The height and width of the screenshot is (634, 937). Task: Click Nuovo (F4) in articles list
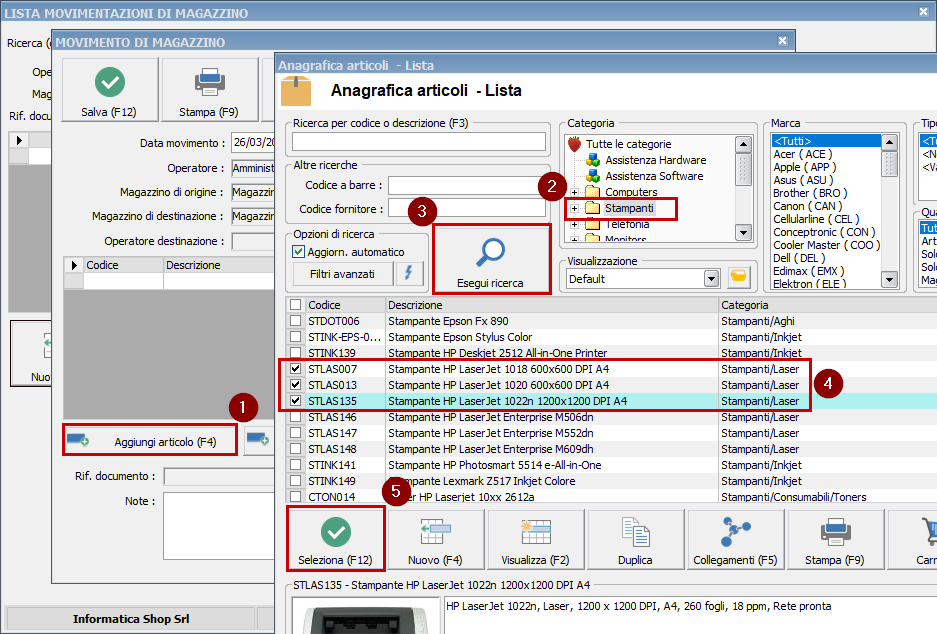436,538
